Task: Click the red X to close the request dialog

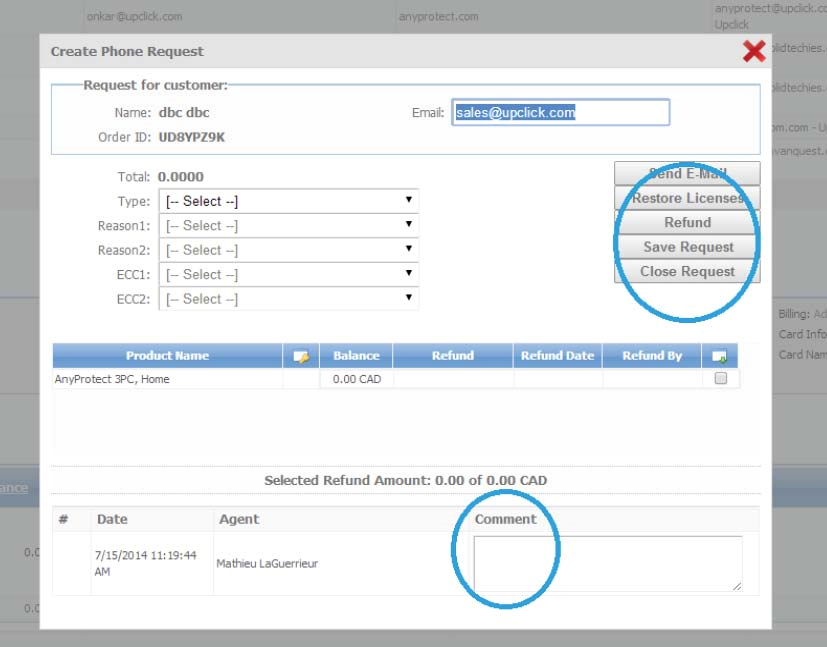Action: (x=756, y=50)
